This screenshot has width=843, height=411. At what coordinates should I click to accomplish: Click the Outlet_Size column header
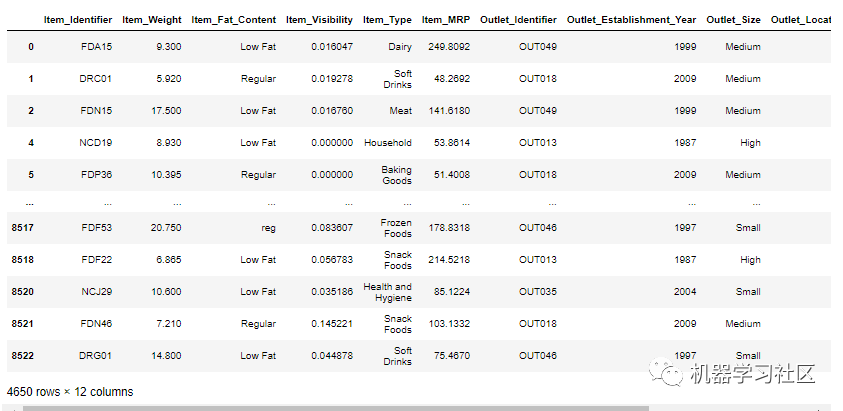(733, 20)
